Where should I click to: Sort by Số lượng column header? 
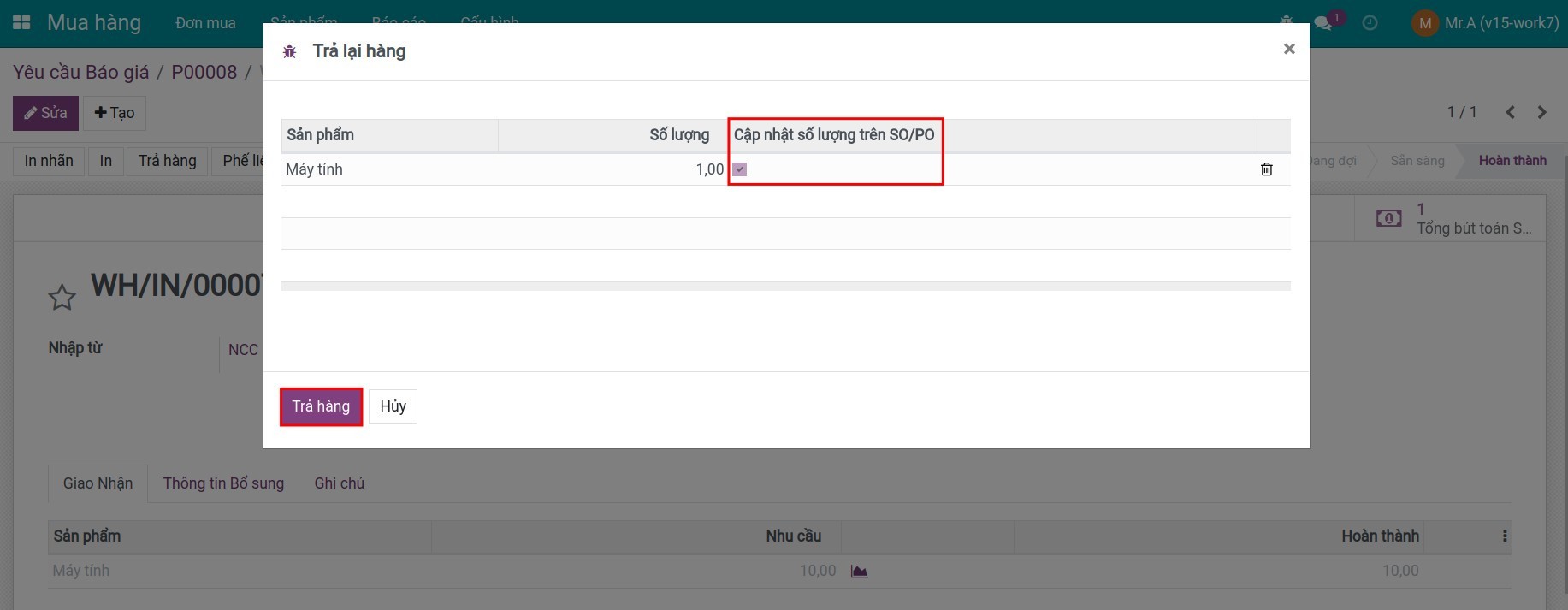click(613, 135)
